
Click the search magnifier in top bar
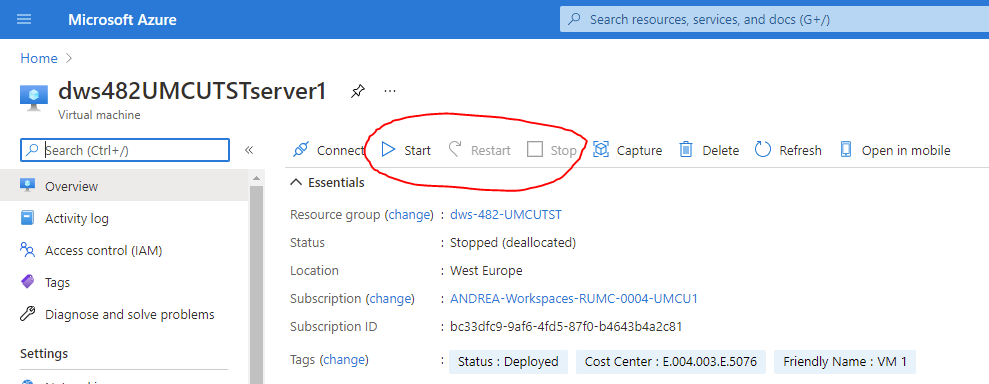[574, 20]
